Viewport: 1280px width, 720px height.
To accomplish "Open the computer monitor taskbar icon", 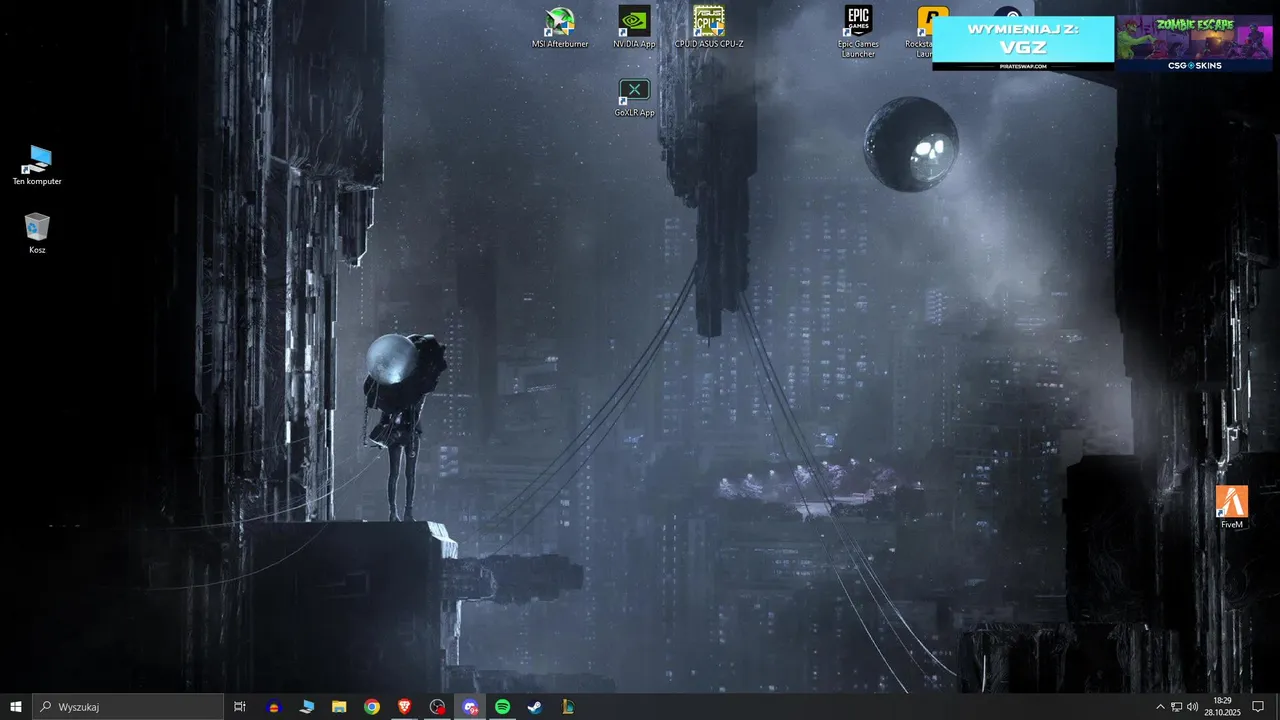I will tap(306, 707).
